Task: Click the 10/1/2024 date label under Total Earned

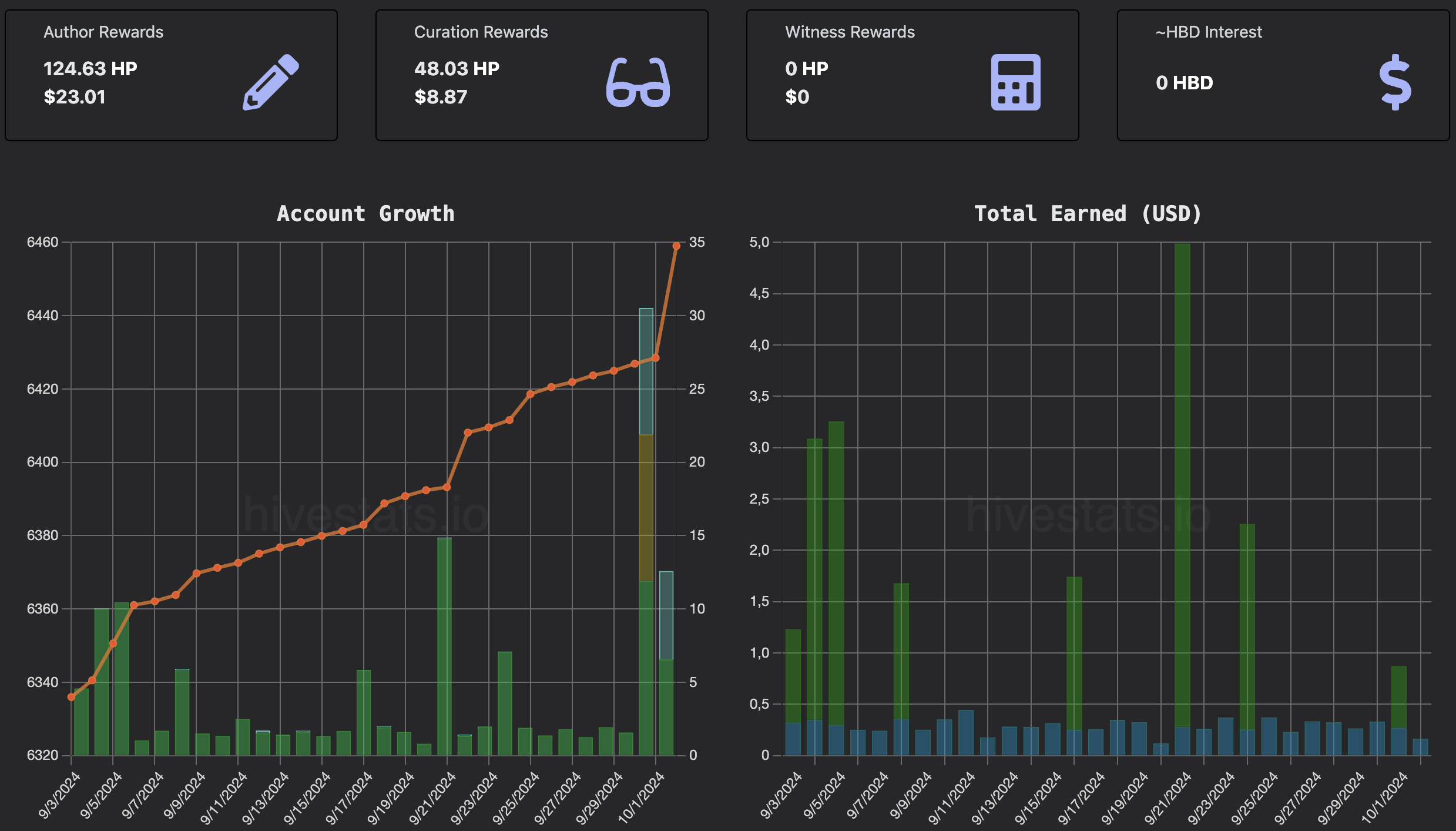Action: (1384, 798)
